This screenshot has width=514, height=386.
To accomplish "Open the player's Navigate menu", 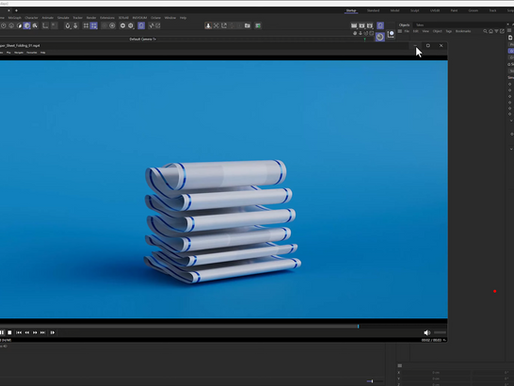I will [x=19, y=53].
